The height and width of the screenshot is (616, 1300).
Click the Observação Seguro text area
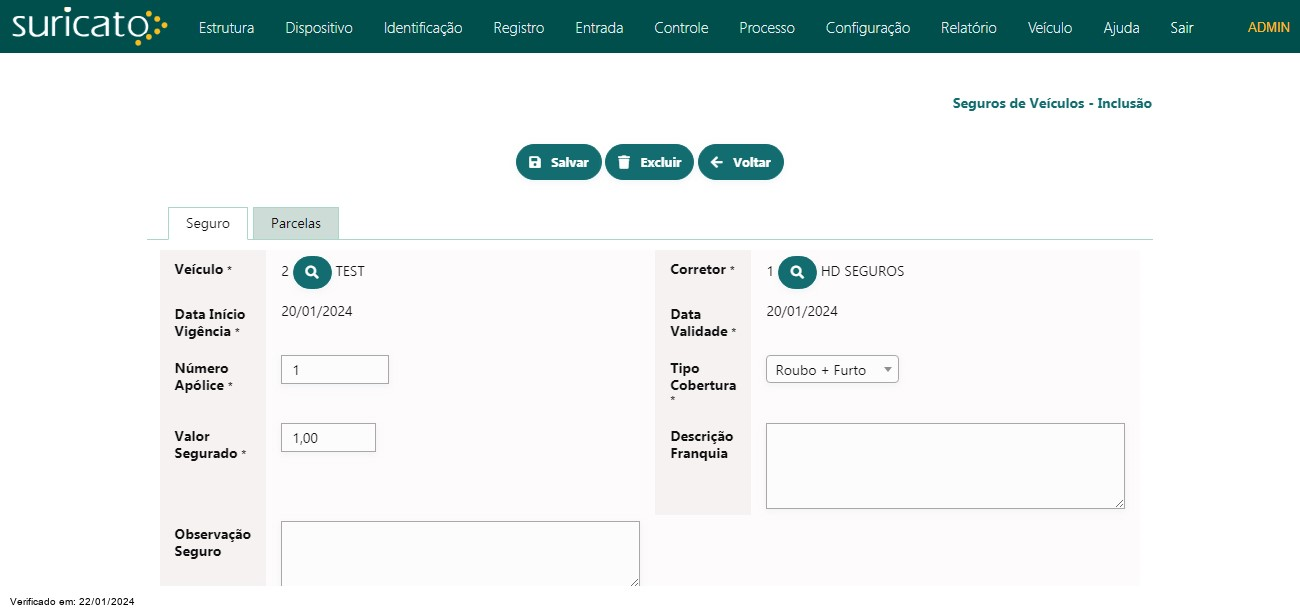coord(460,553)
